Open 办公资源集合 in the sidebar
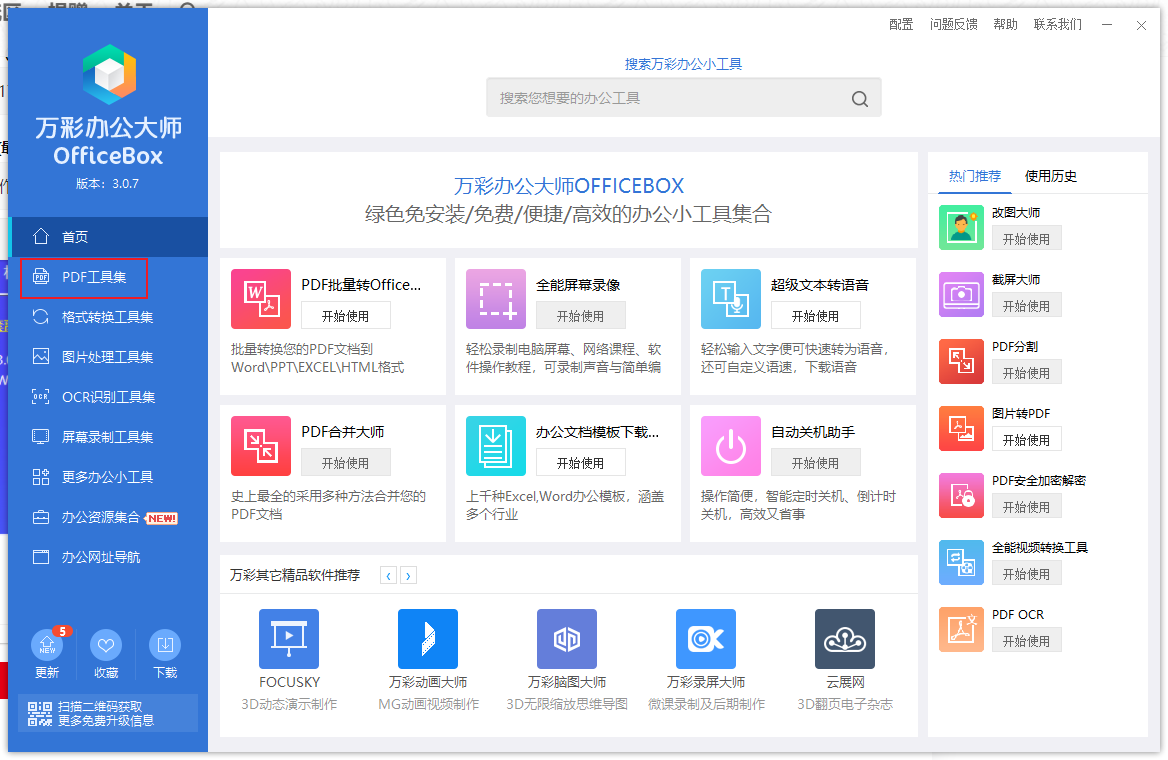Viewport: 1168px width, 760px height. tap(108, 517)
